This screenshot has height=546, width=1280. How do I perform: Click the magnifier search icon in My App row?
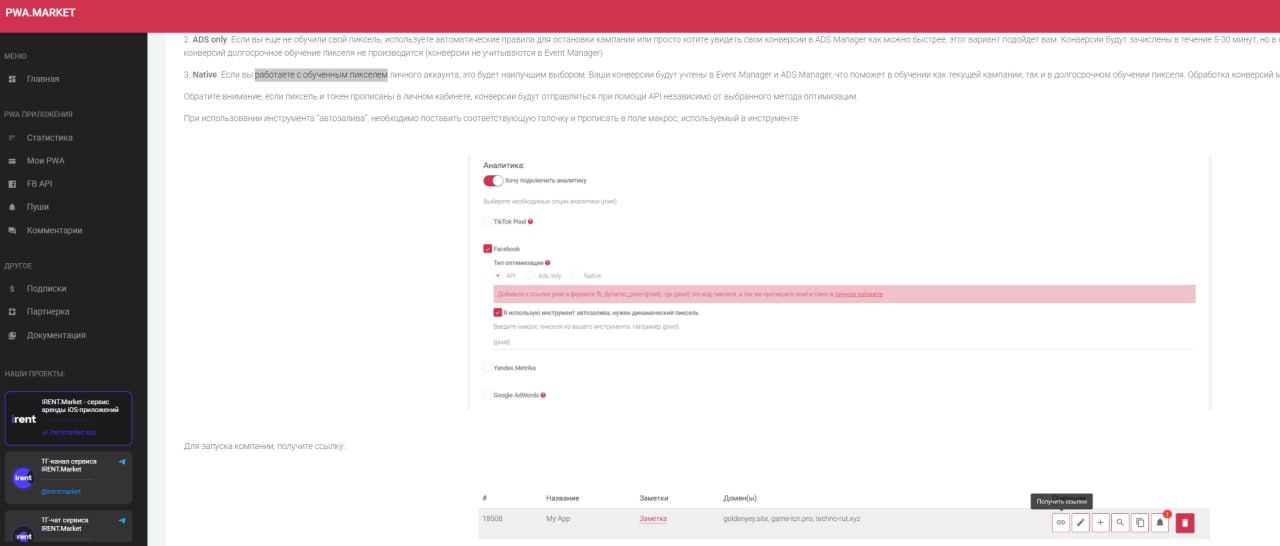(1120, 522)
